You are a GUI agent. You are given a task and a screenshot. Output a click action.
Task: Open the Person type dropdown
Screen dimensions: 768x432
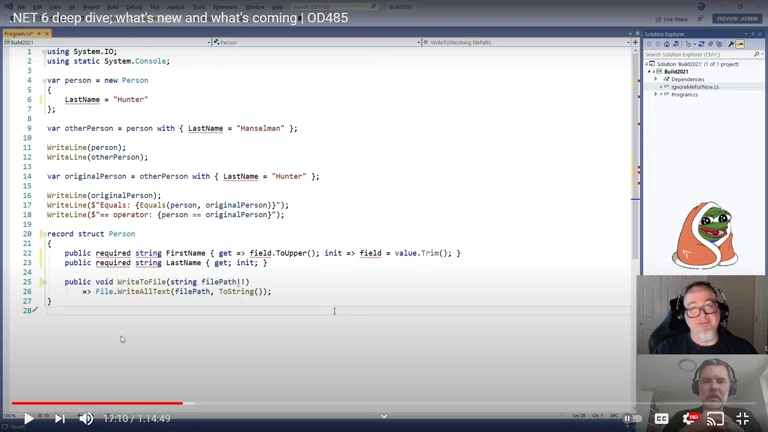[317, 43]
